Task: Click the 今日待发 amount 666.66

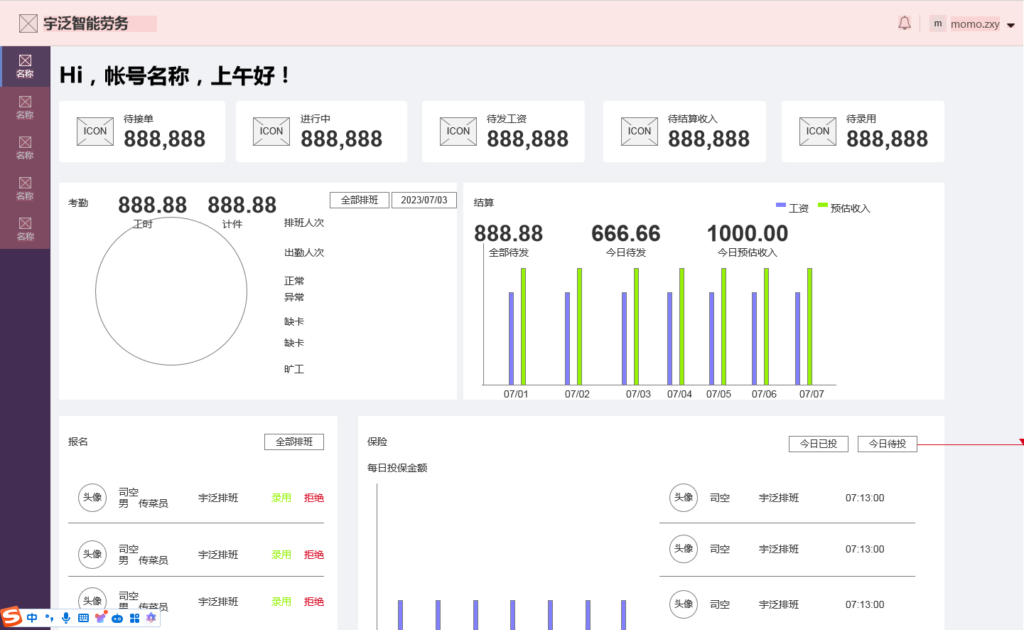Action: 626,233
